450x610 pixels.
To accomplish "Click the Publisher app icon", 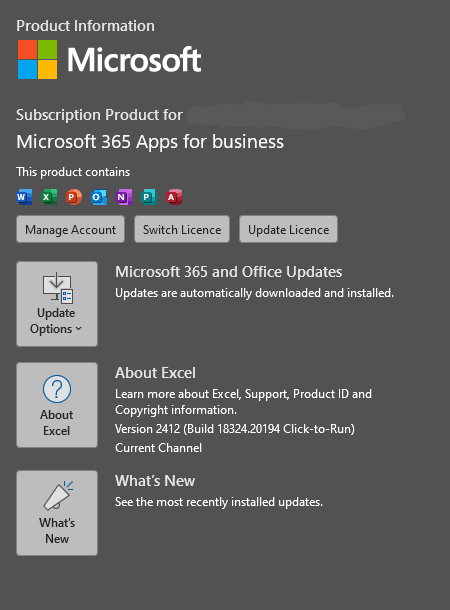I will 149,197.
